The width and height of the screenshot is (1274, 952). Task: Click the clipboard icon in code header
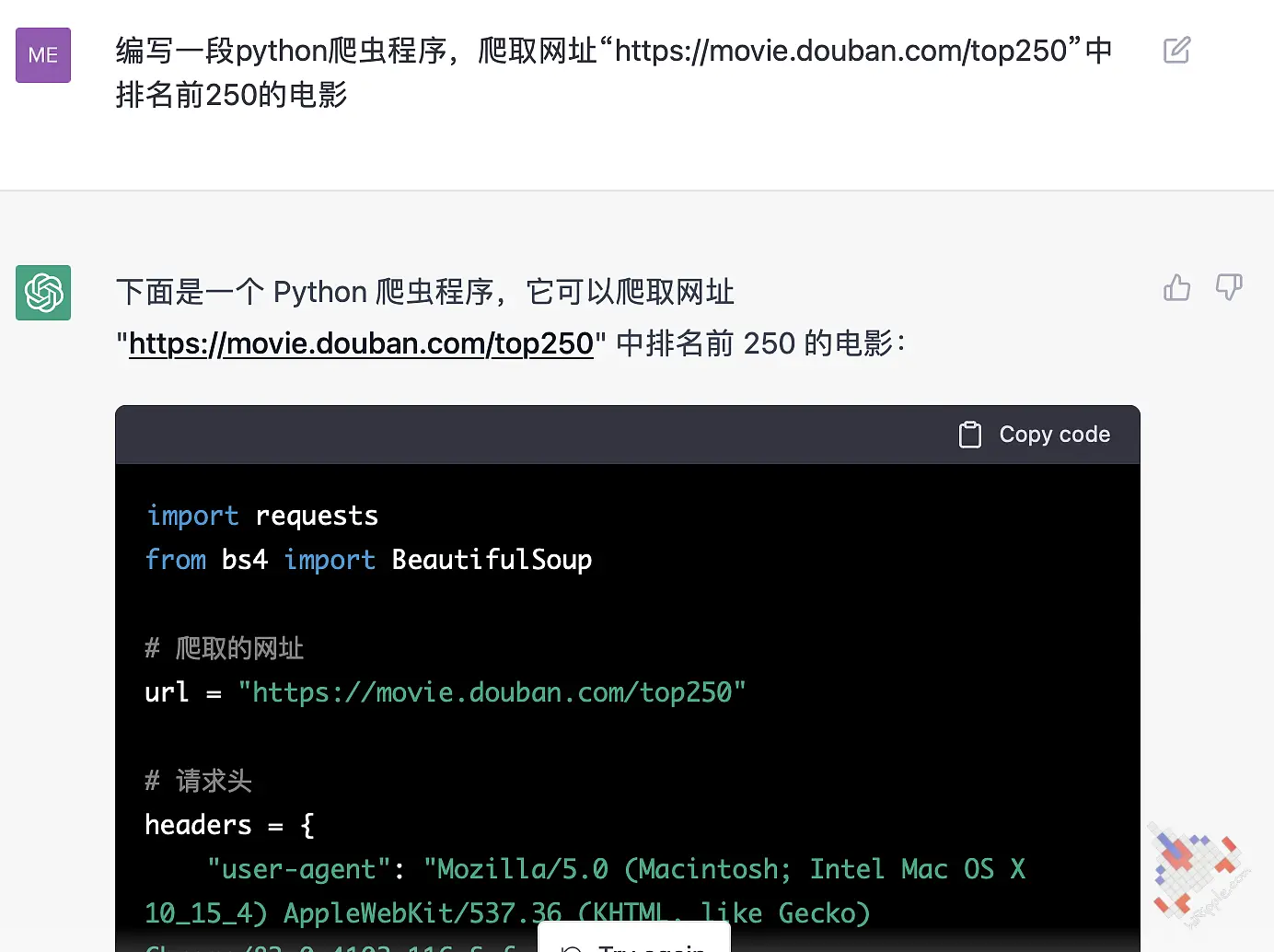970,435
